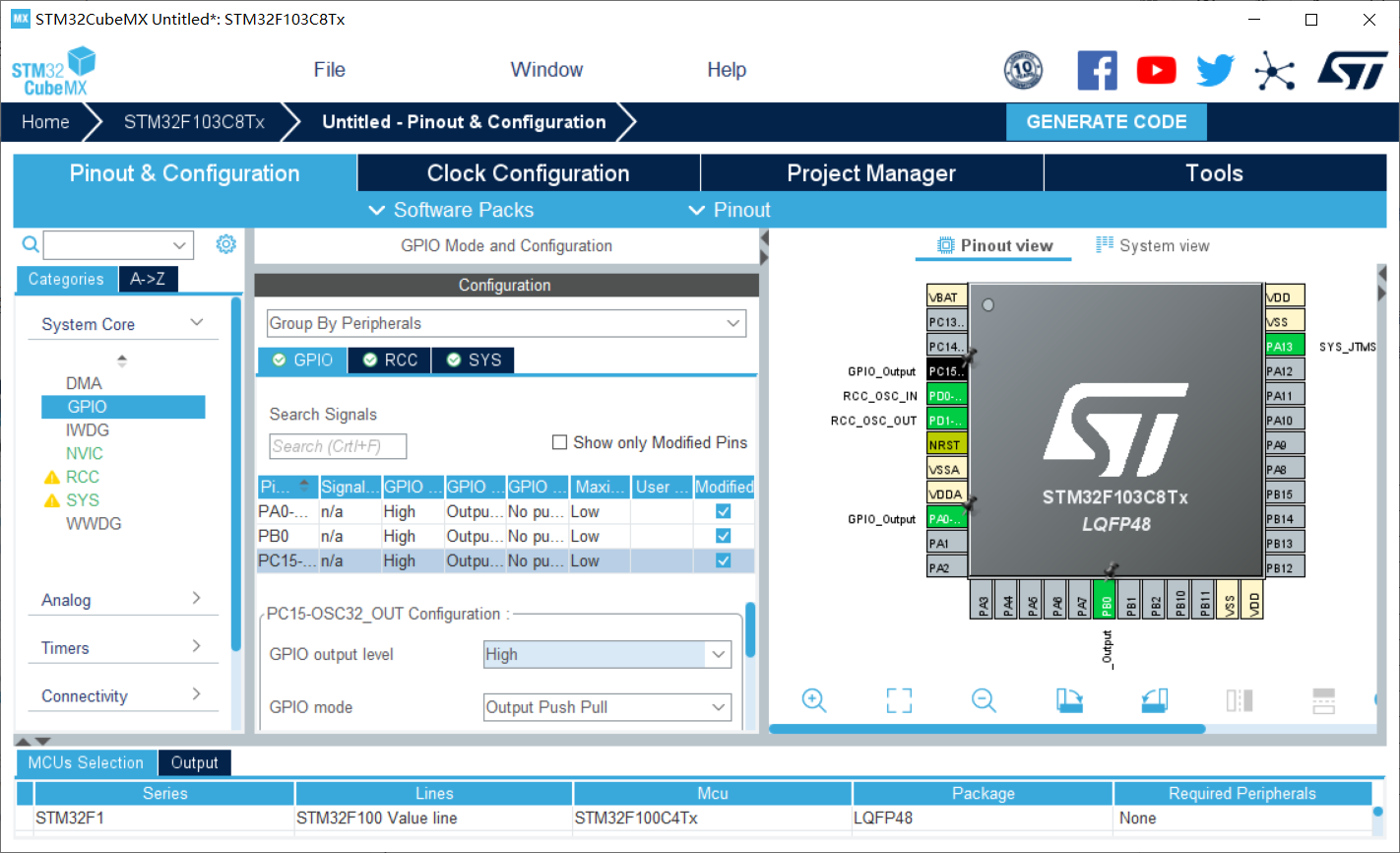Switch to System view
Image resolution: width=1400 pixels, height=853 pixels.
(1153, 245)
